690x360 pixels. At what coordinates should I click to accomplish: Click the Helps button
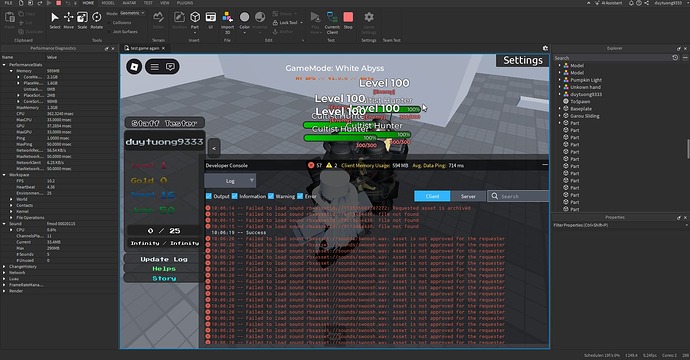click(164, 269)
